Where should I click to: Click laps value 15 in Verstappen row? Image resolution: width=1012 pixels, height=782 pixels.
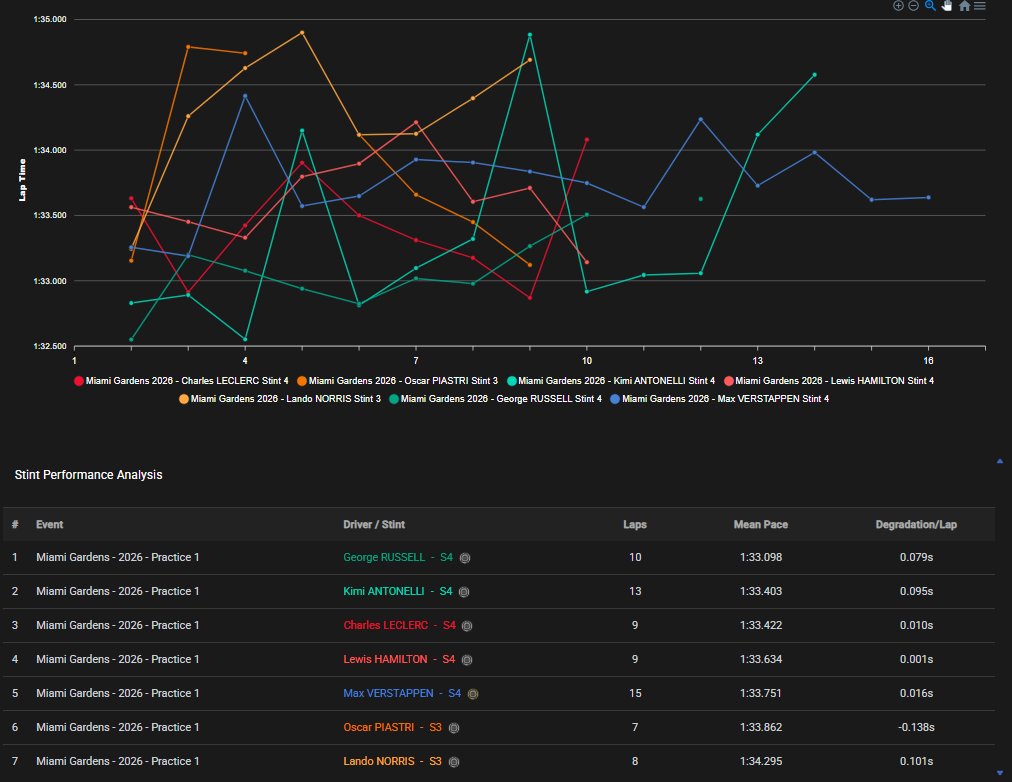coord(635,694)
